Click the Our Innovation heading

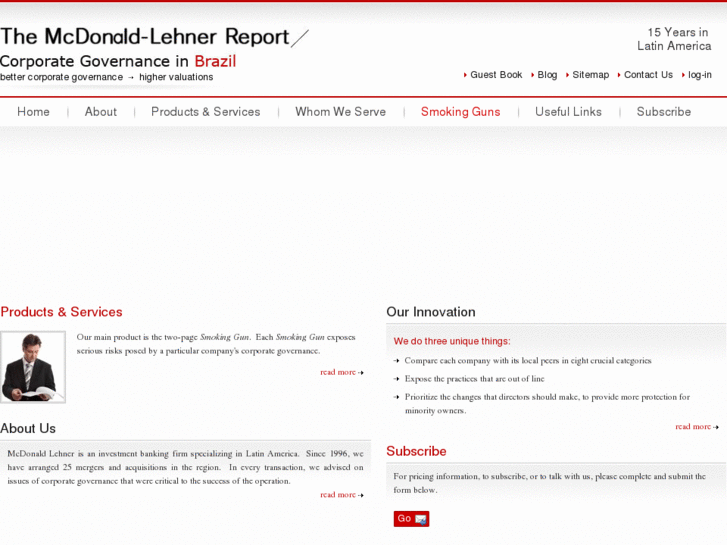click(431, 312)
